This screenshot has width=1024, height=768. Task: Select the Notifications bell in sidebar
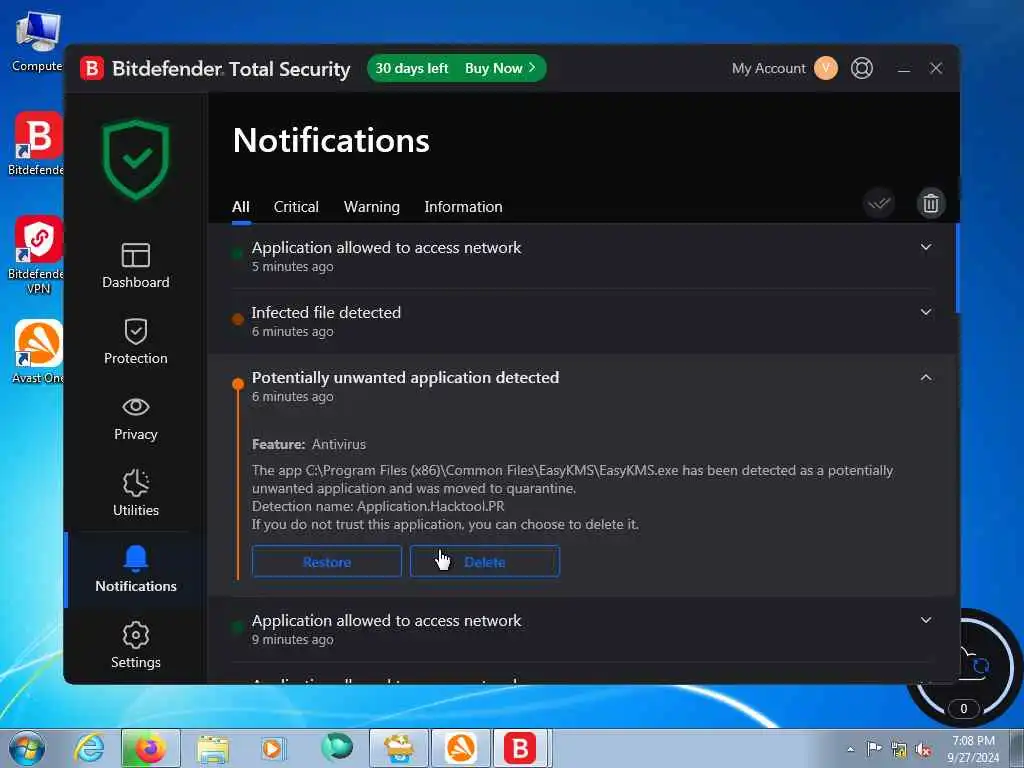pos(136,569)
